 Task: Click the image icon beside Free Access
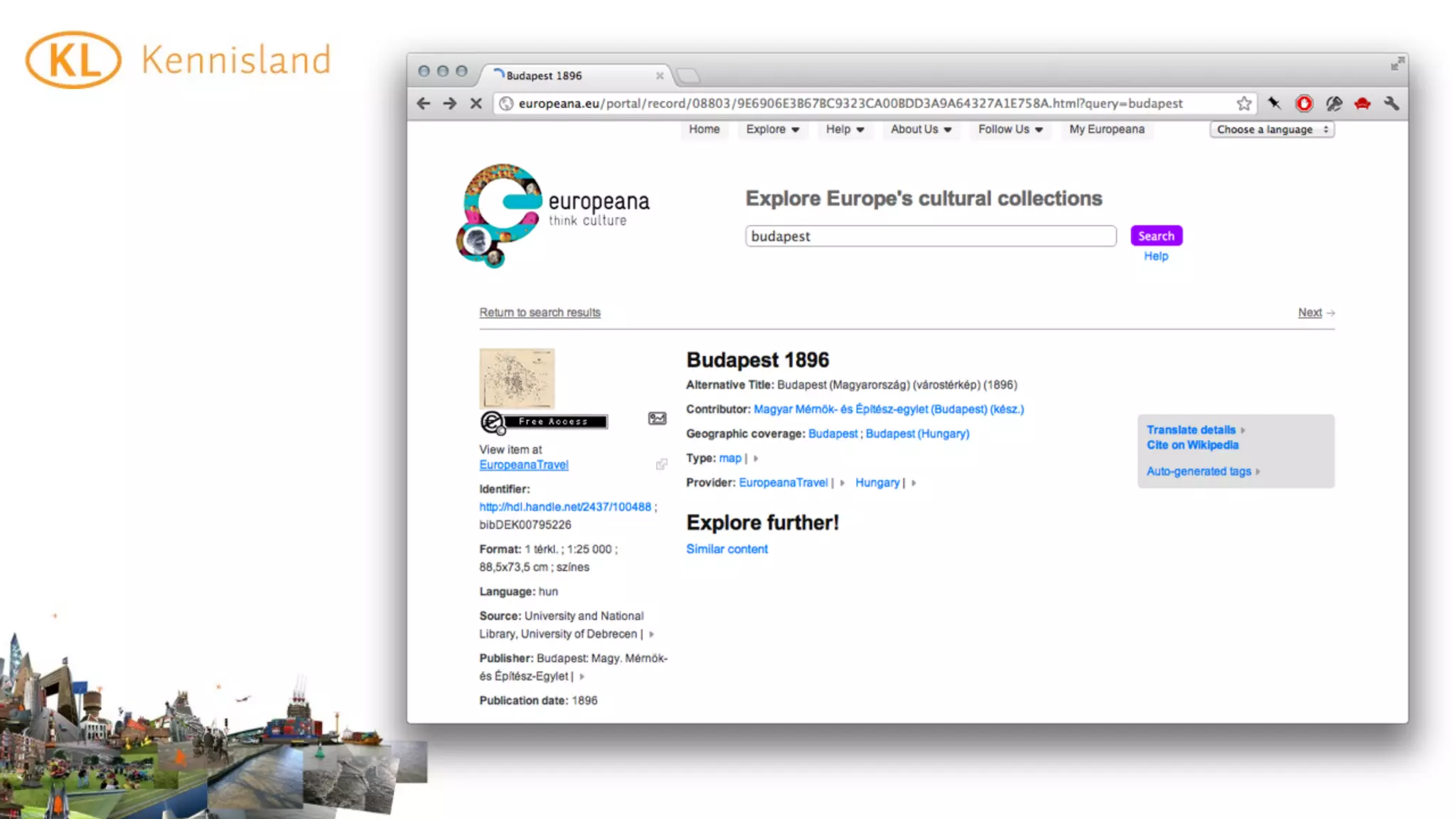click(657, 419)
